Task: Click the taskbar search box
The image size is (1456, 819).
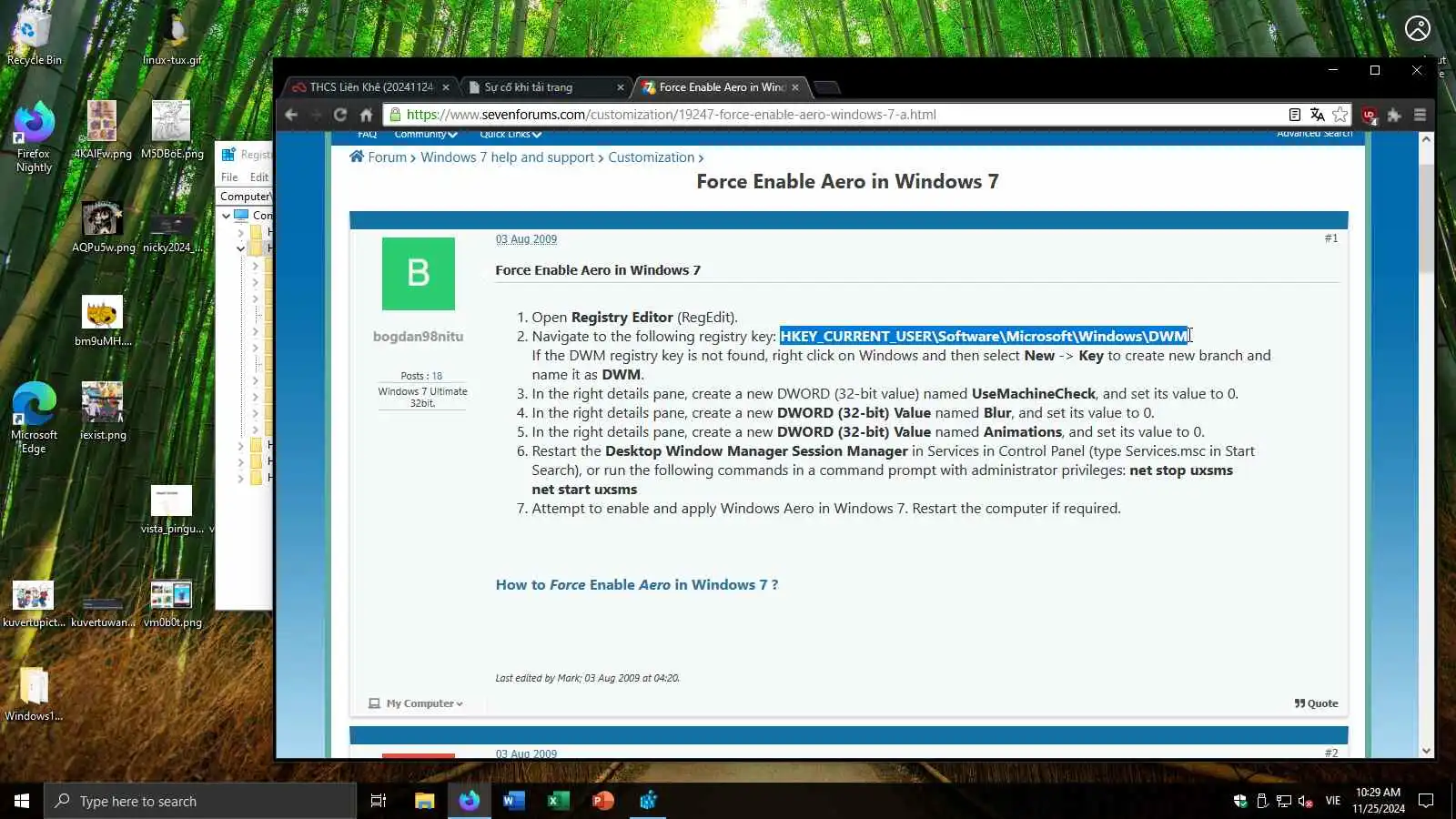Action: [200, 801]
